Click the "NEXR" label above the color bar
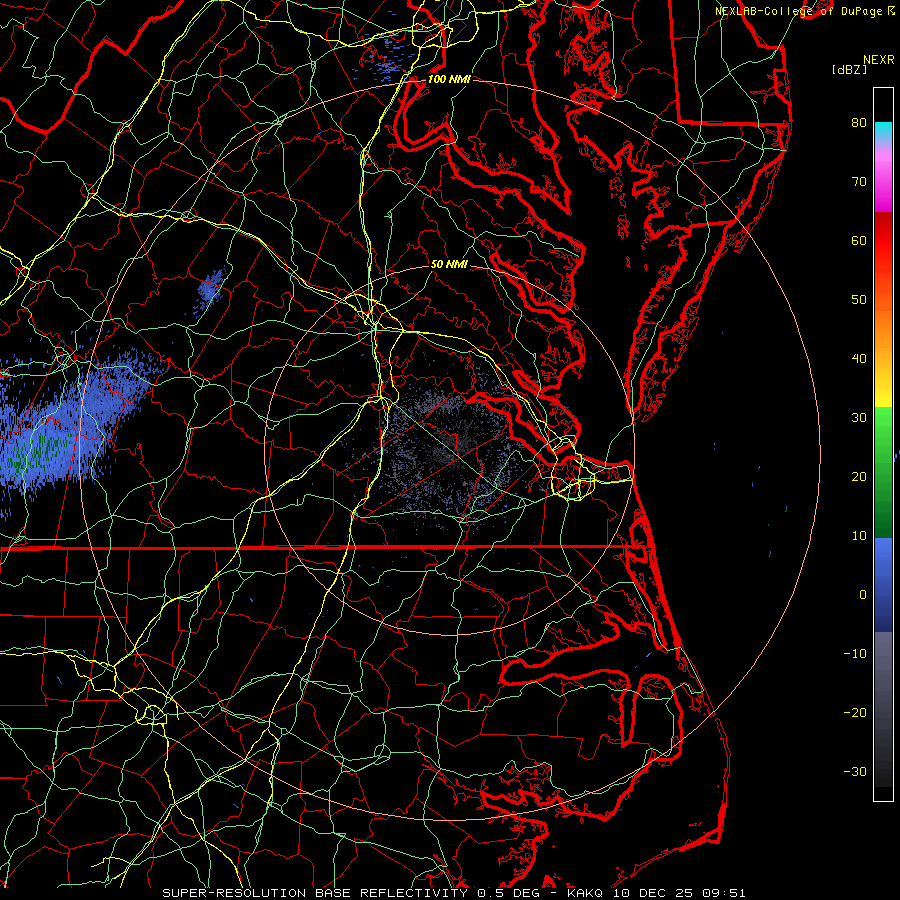 coord(879,60)
